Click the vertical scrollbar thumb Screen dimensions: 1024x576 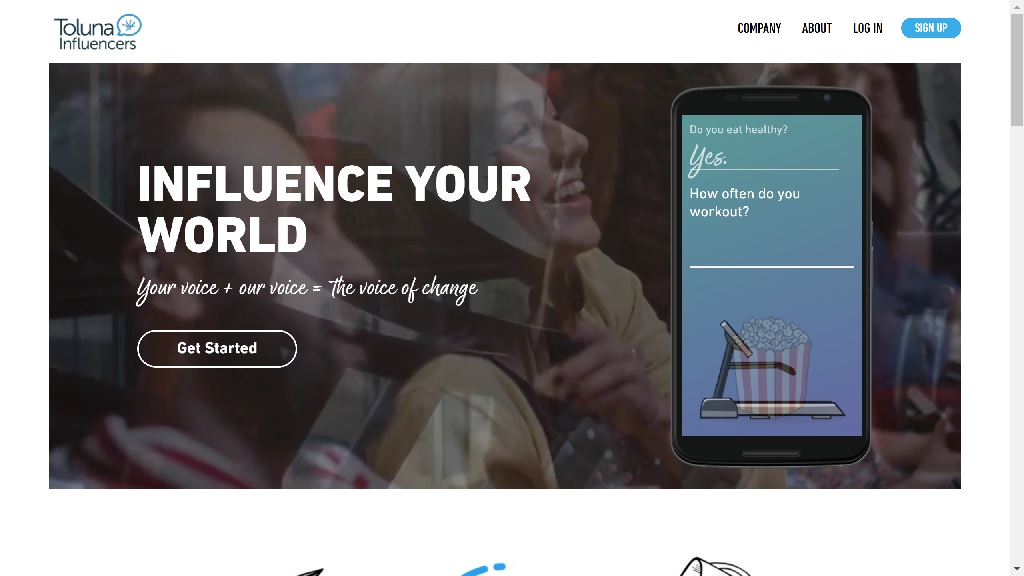(1017, 69)
